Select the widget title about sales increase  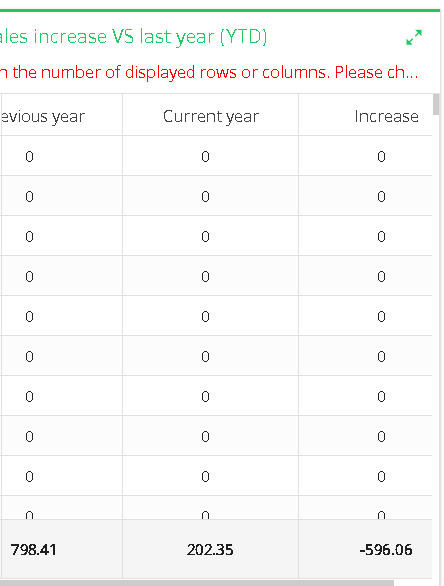pyautogui.click(x=133, y=37)
